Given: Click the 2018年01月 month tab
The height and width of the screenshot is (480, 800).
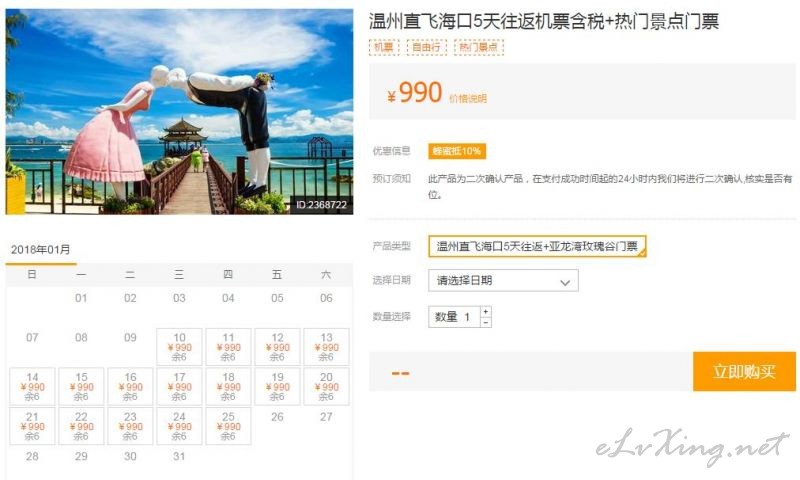Looking at the screenshot, I should point(41,250).
